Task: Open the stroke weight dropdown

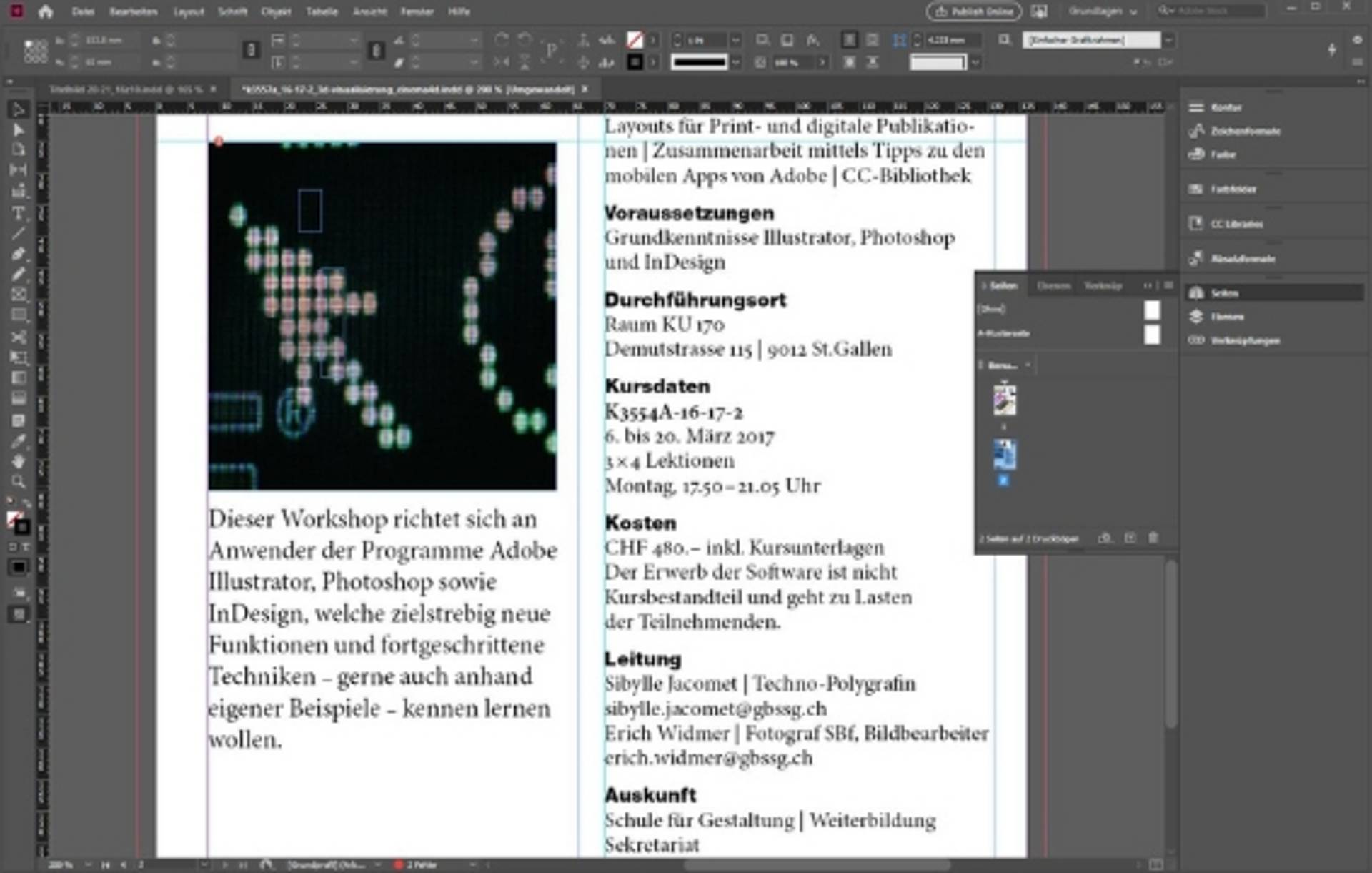Action: pyautogui.click(x=736, y=40)
